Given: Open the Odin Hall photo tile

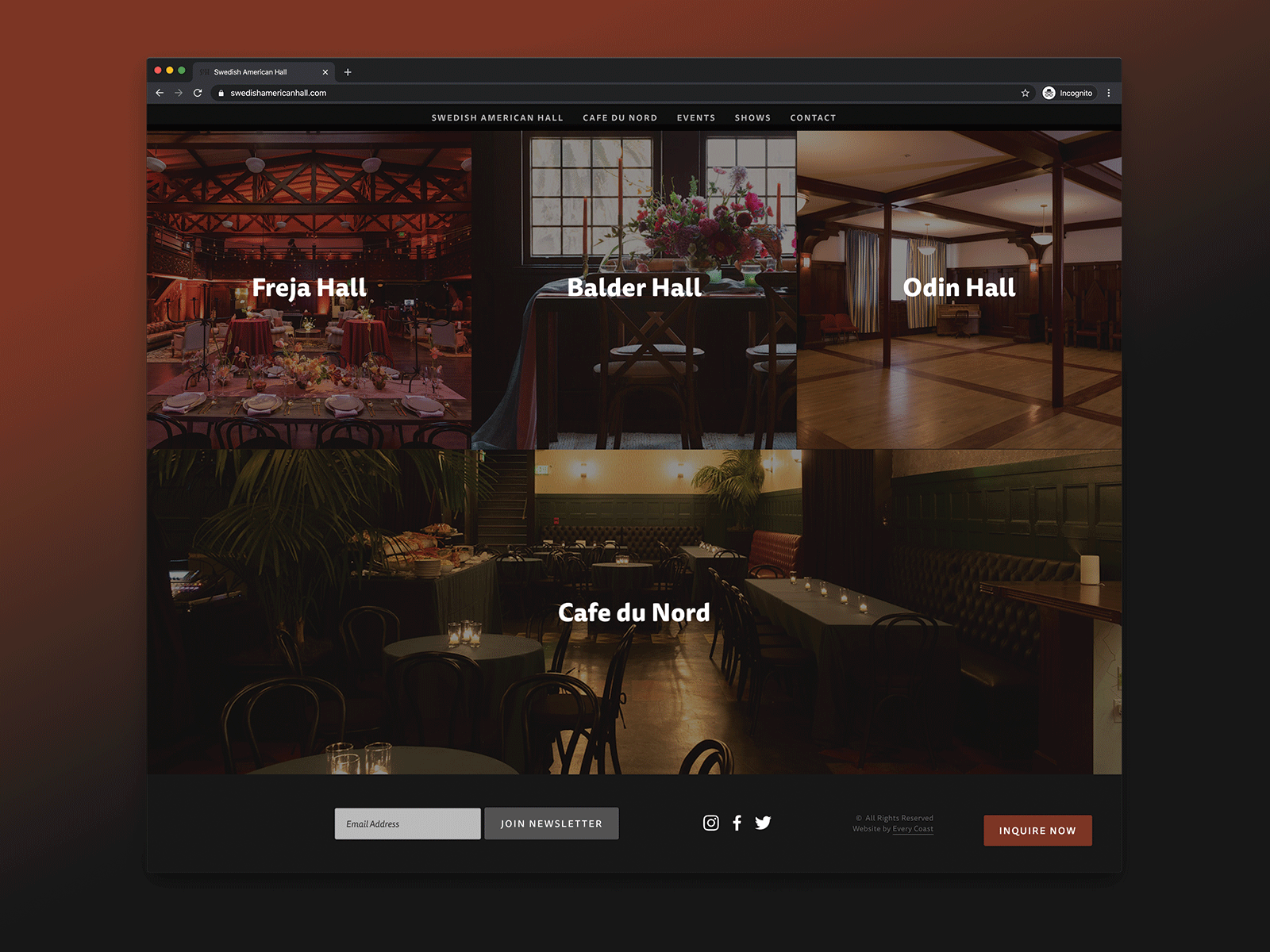Looking at the screenshot, I should tap(959, 290).
